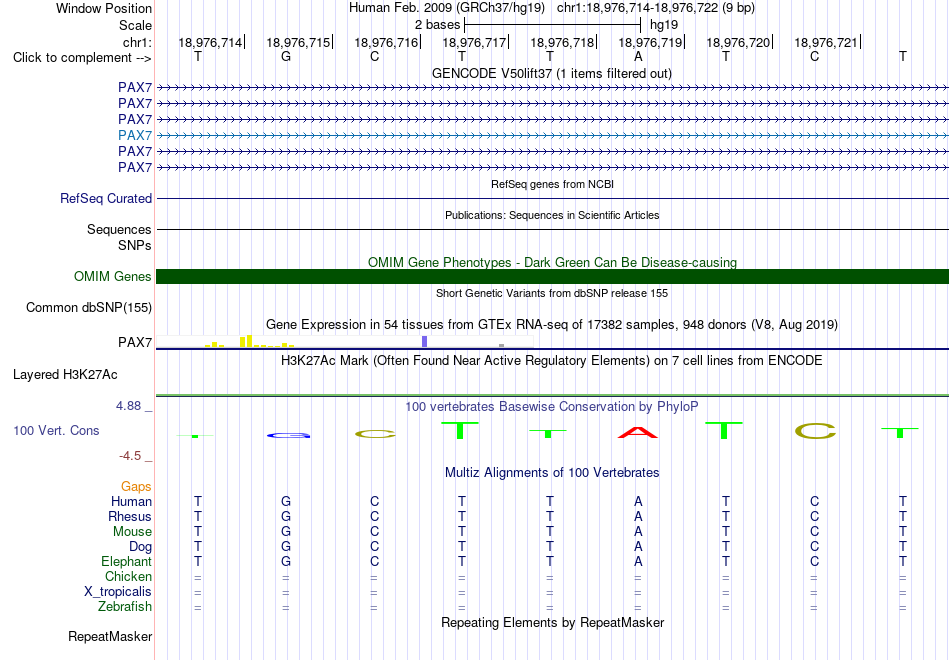Click position text 'chr1:18,976,714-18,976,722 (9 bp)'
This screenshot has width=950, height=660.
[656, 8]
